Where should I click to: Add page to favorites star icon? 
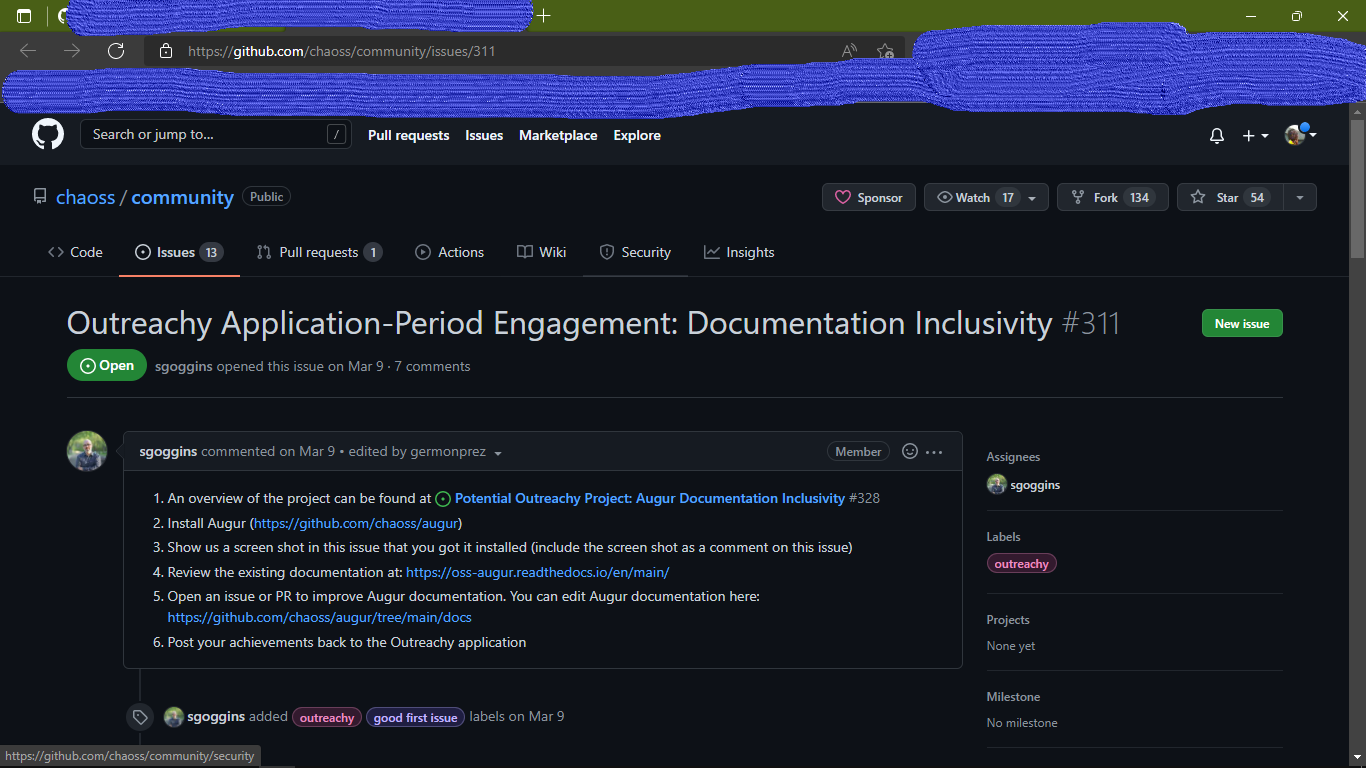(x=885, y=51)
